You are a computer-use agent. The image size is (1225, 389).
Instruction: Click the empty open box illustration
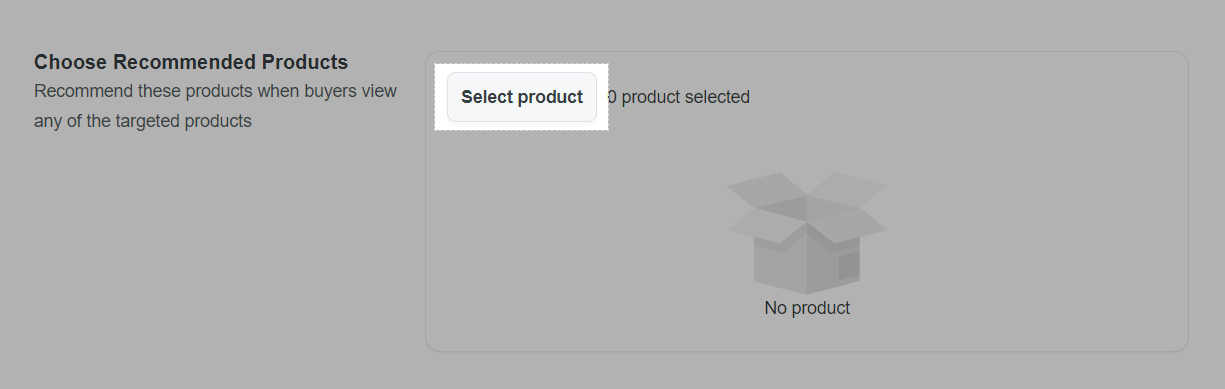coord(807,233)
